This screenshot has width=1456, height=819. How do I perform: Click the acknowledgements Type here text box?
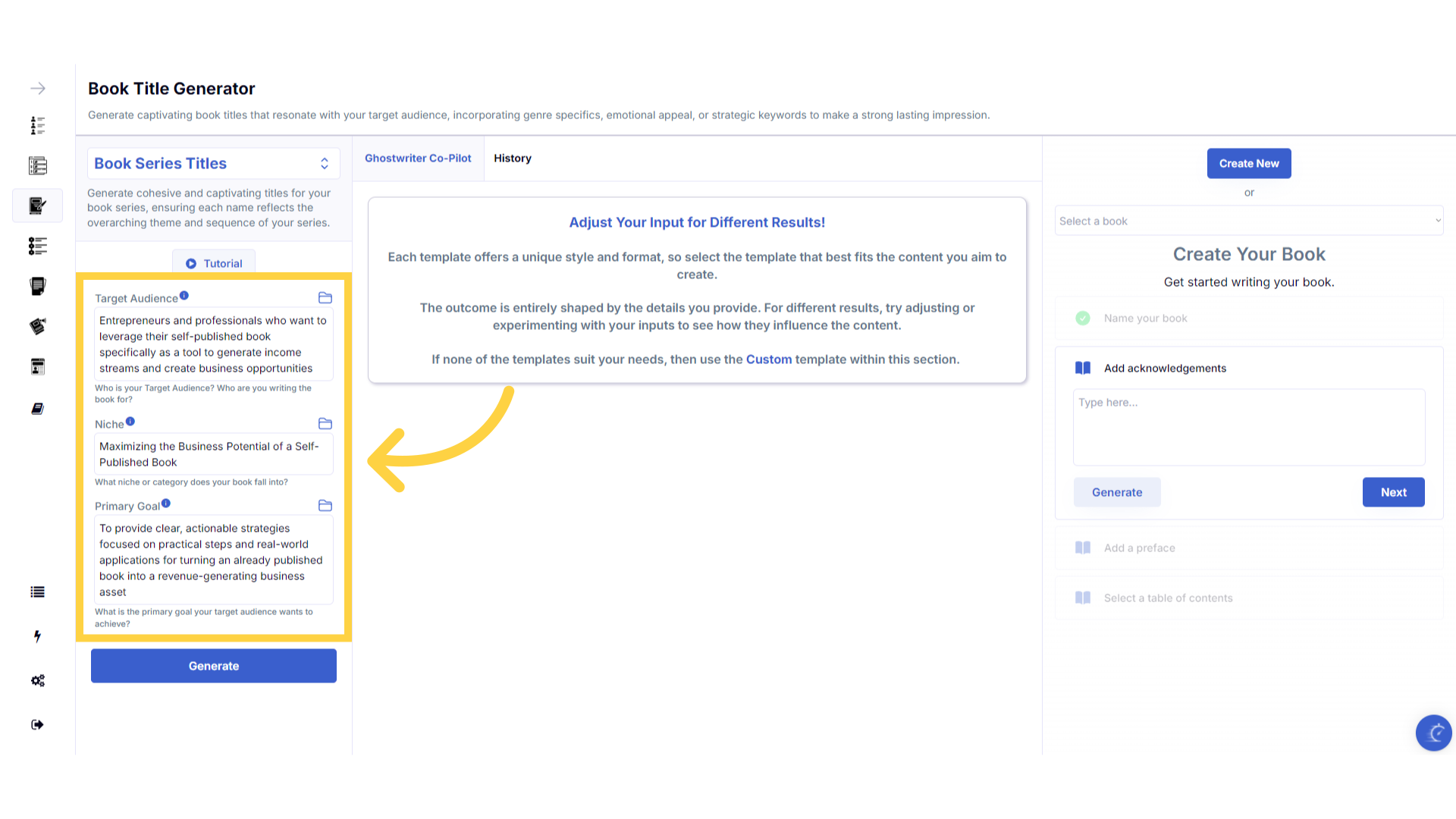point(1248,427)
